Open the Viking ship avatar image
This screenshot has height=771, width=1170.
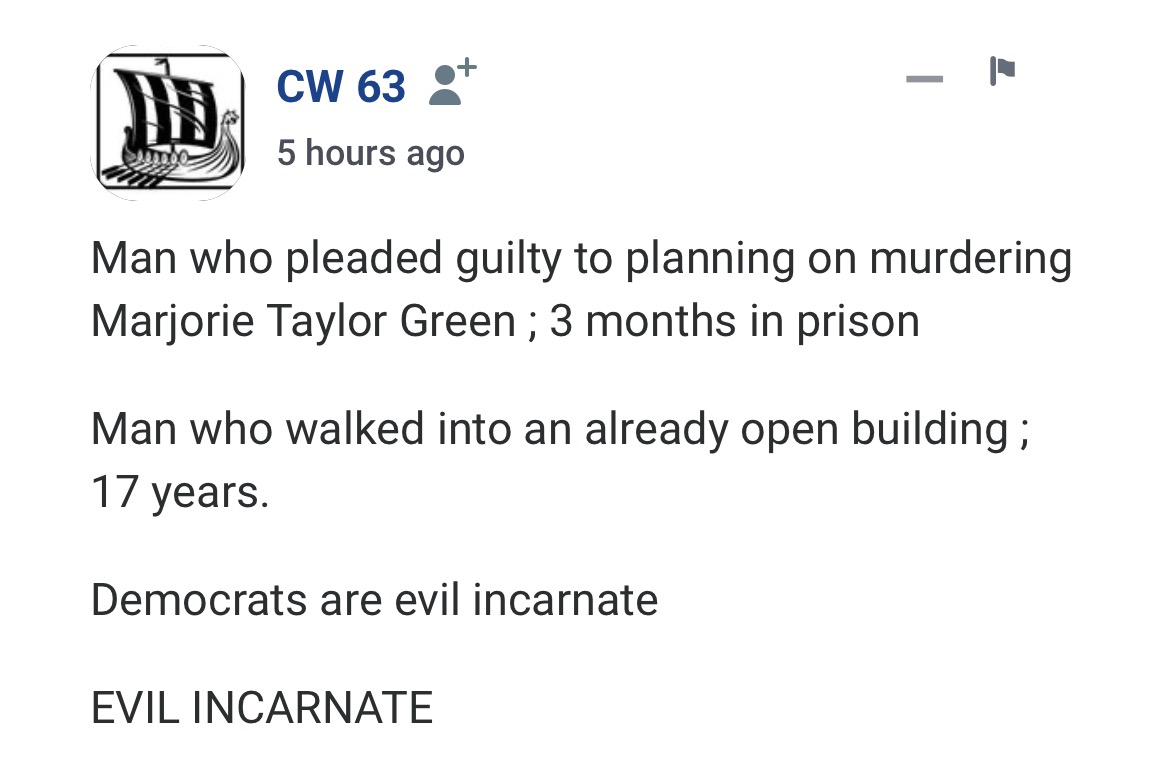(168, 124)
